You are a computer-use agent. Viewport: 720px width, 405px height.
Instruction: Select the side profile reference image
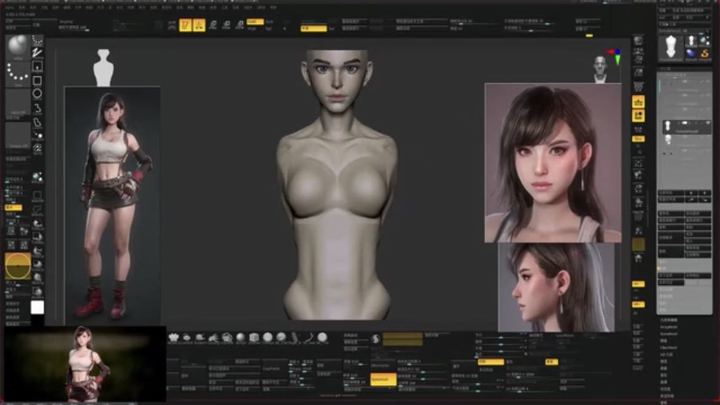coord(556,287)
